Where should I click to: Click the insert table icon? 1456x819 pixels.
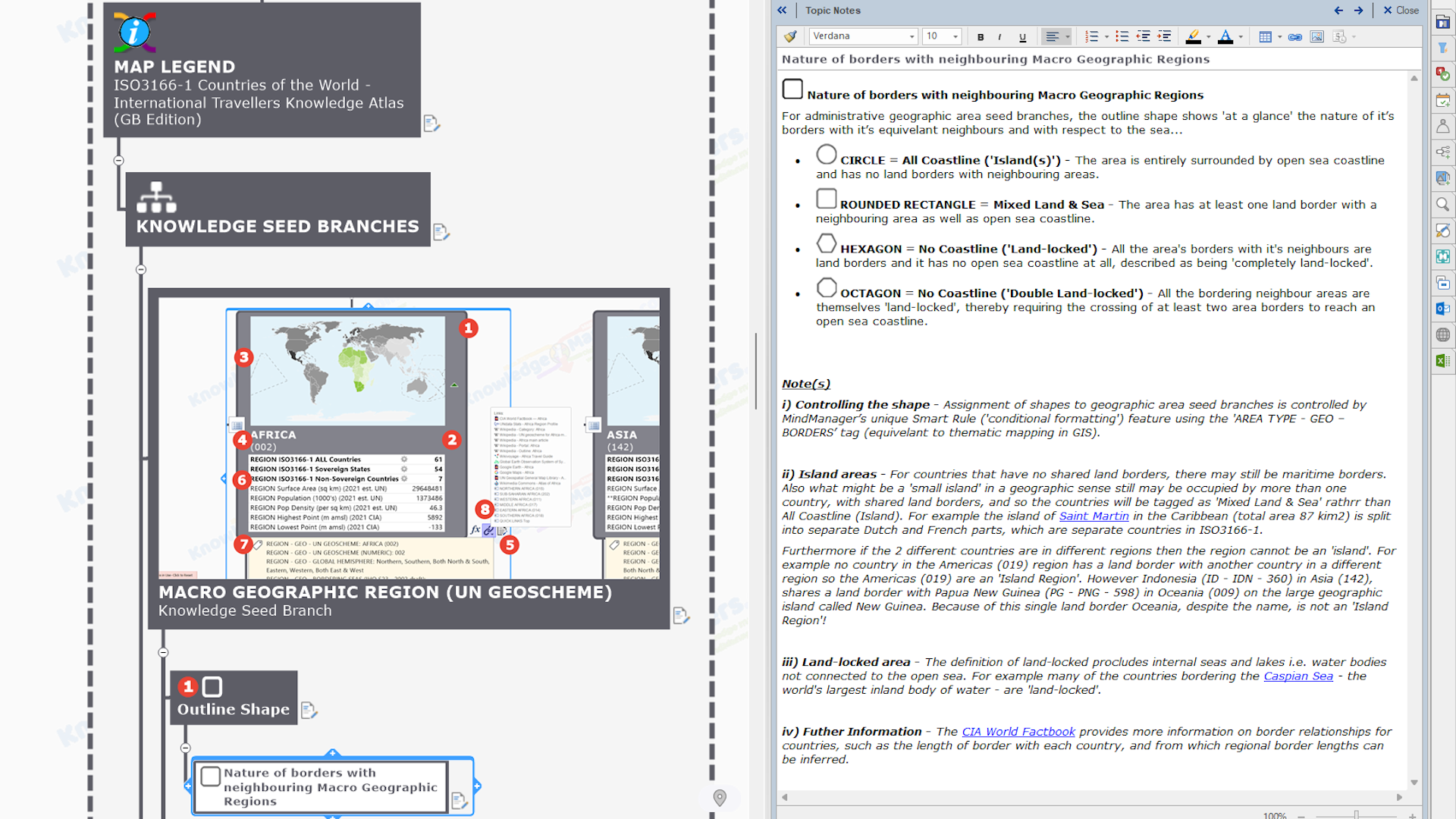[x=1265, y=37]
